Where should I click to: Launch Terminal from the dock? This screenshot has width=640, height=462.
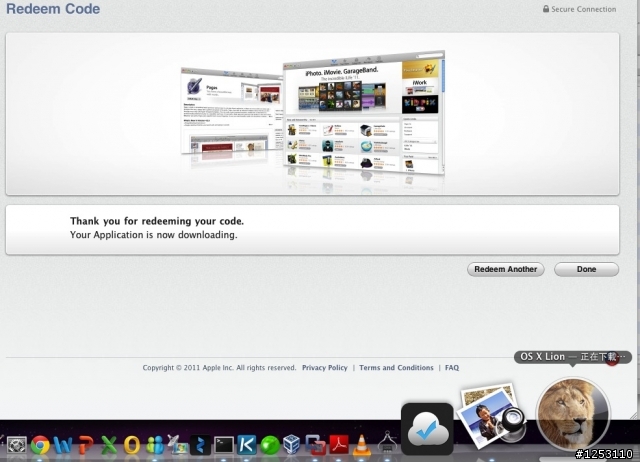[224, 445]
